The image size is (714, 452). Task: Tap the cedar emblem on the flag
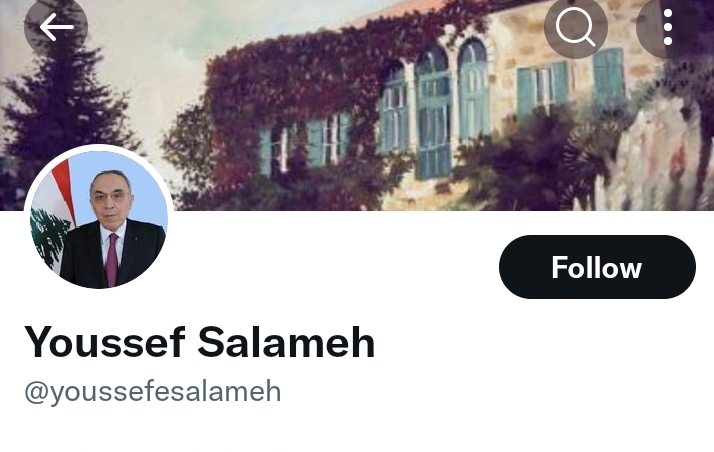pos(50,237)
